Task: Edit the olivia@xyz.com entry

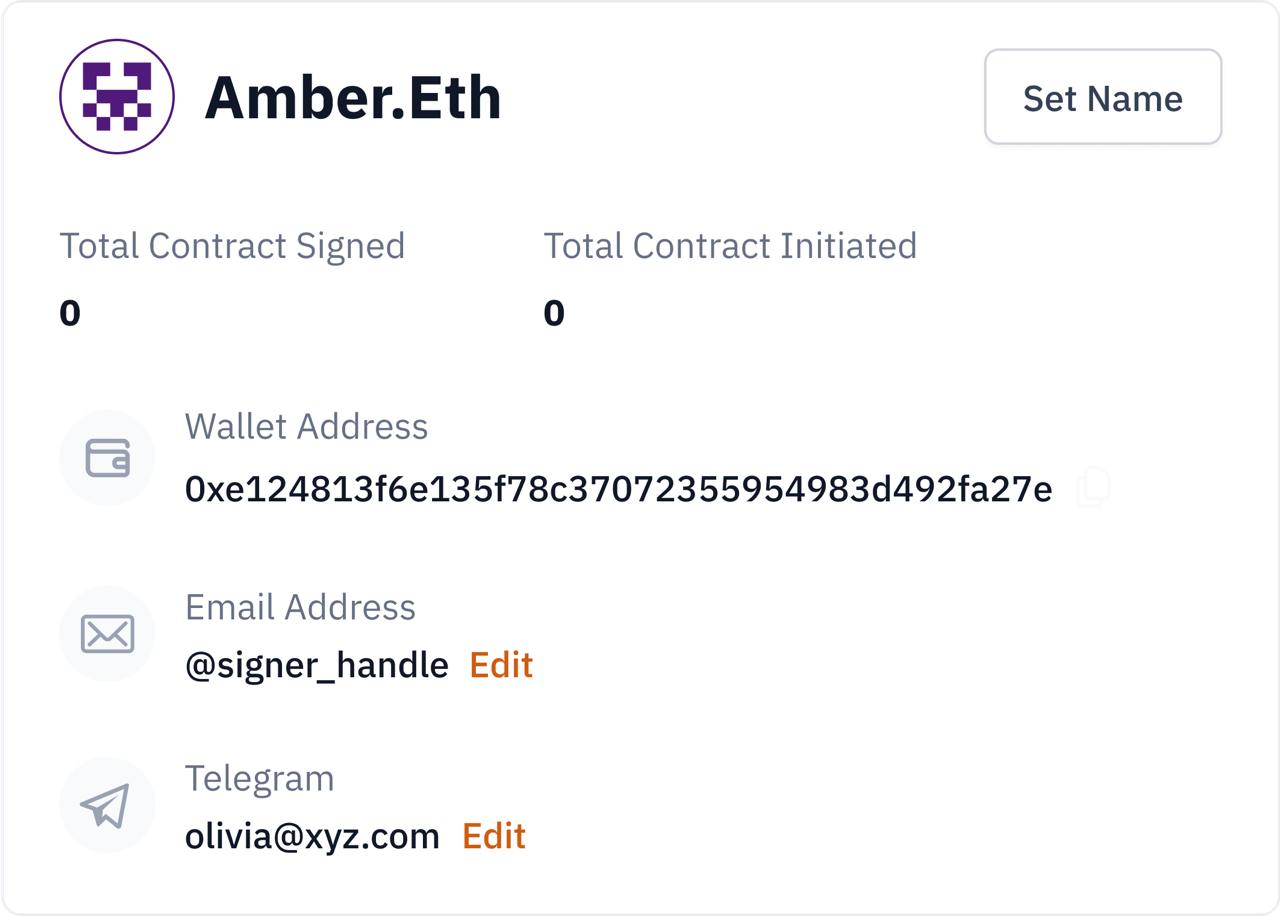Action: [494, 836]
